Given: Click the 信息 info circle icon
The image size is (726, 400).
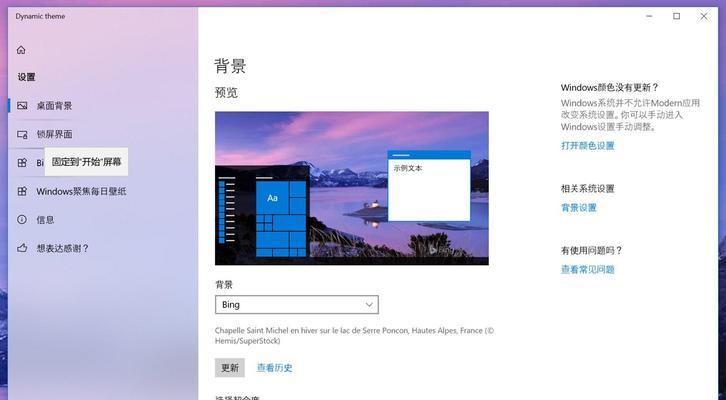Looking at the screenshot, I should click(22, 219).
